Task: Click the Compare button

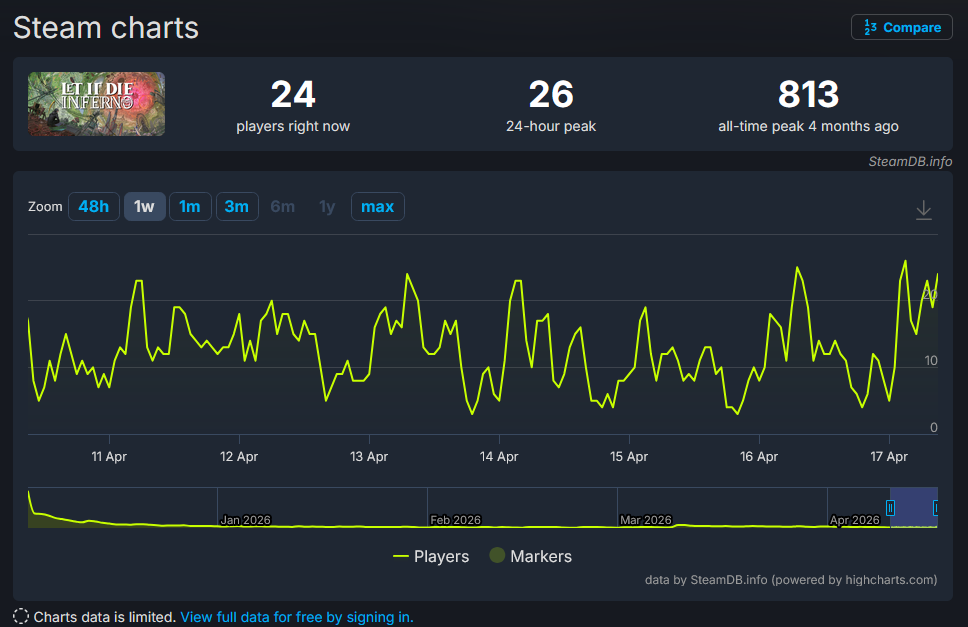Action: tap(901, 27)
